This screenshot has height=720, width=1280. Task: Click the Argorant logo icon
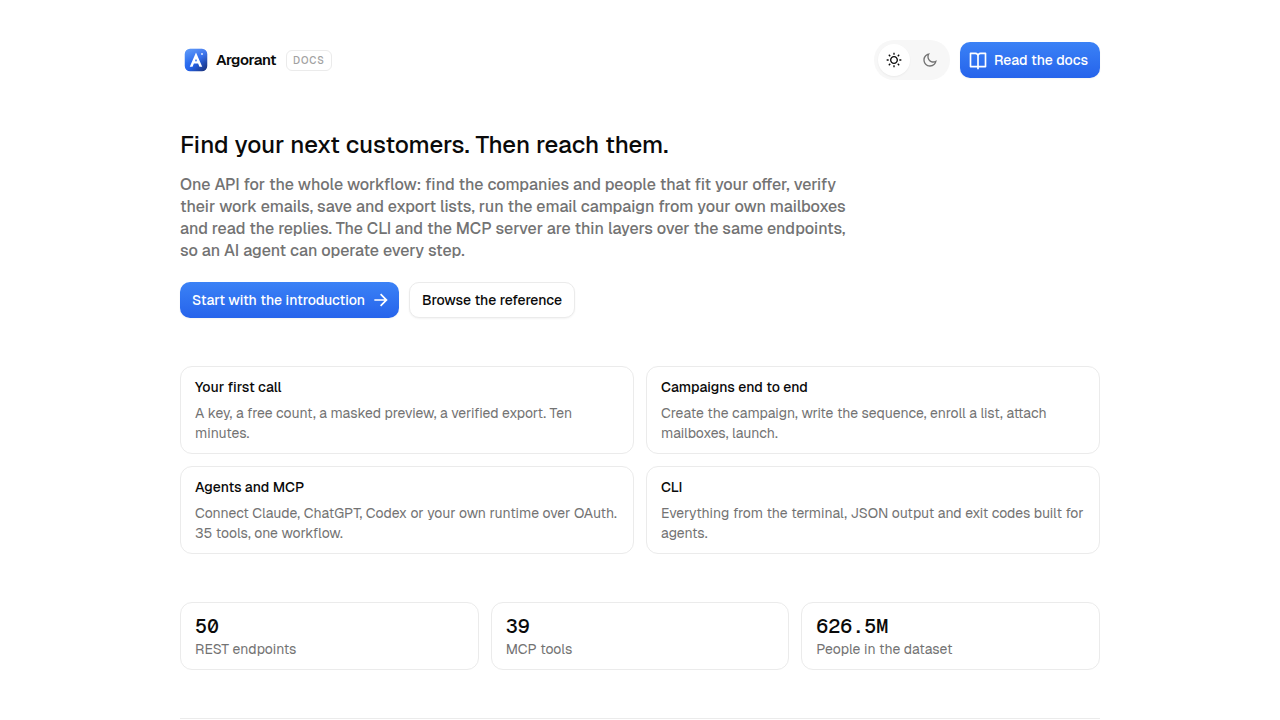(x=196, y=60)
